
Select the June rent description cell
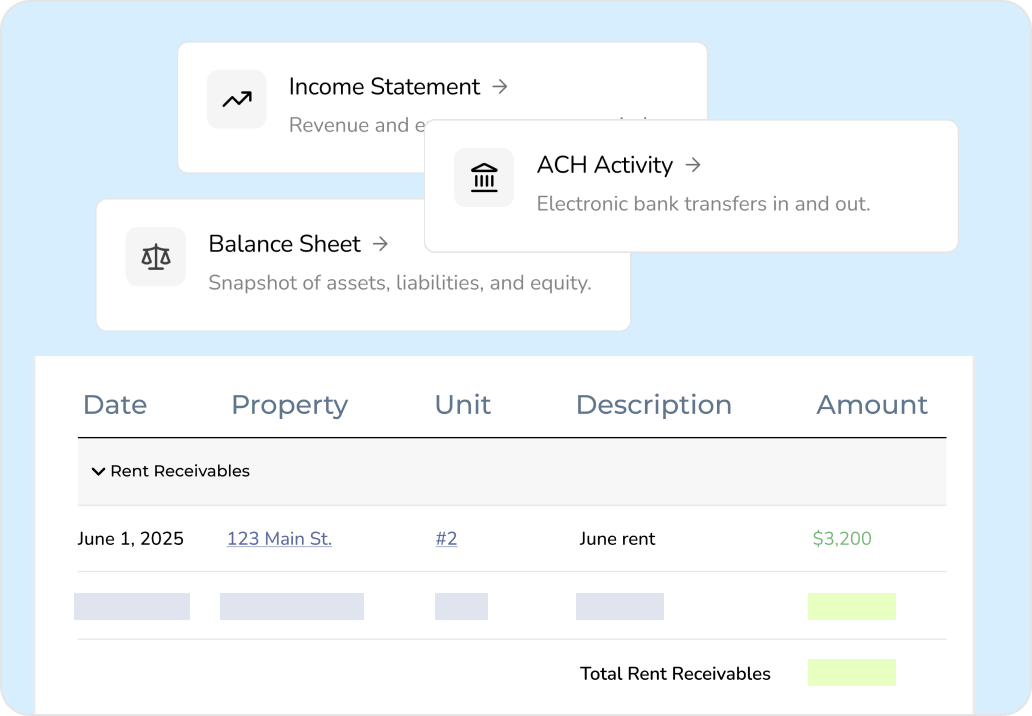[x=617, y=538]
